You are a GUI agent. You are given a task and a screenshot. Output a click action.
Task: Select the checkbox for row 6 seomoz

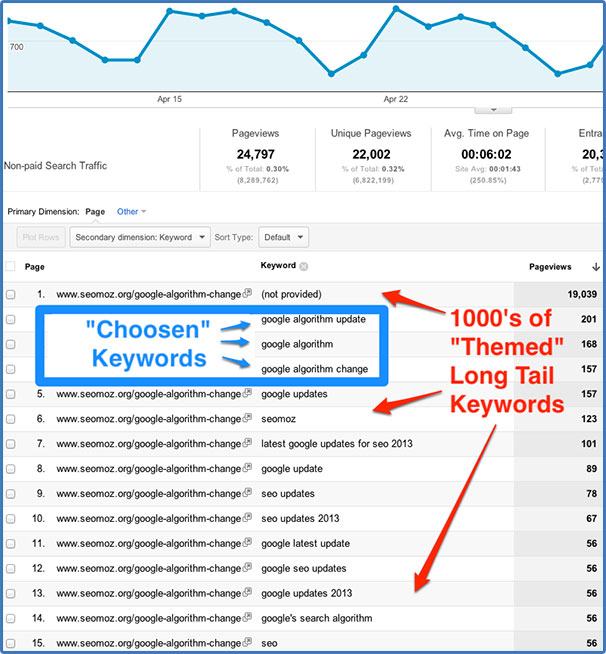[x=10, y=419]
